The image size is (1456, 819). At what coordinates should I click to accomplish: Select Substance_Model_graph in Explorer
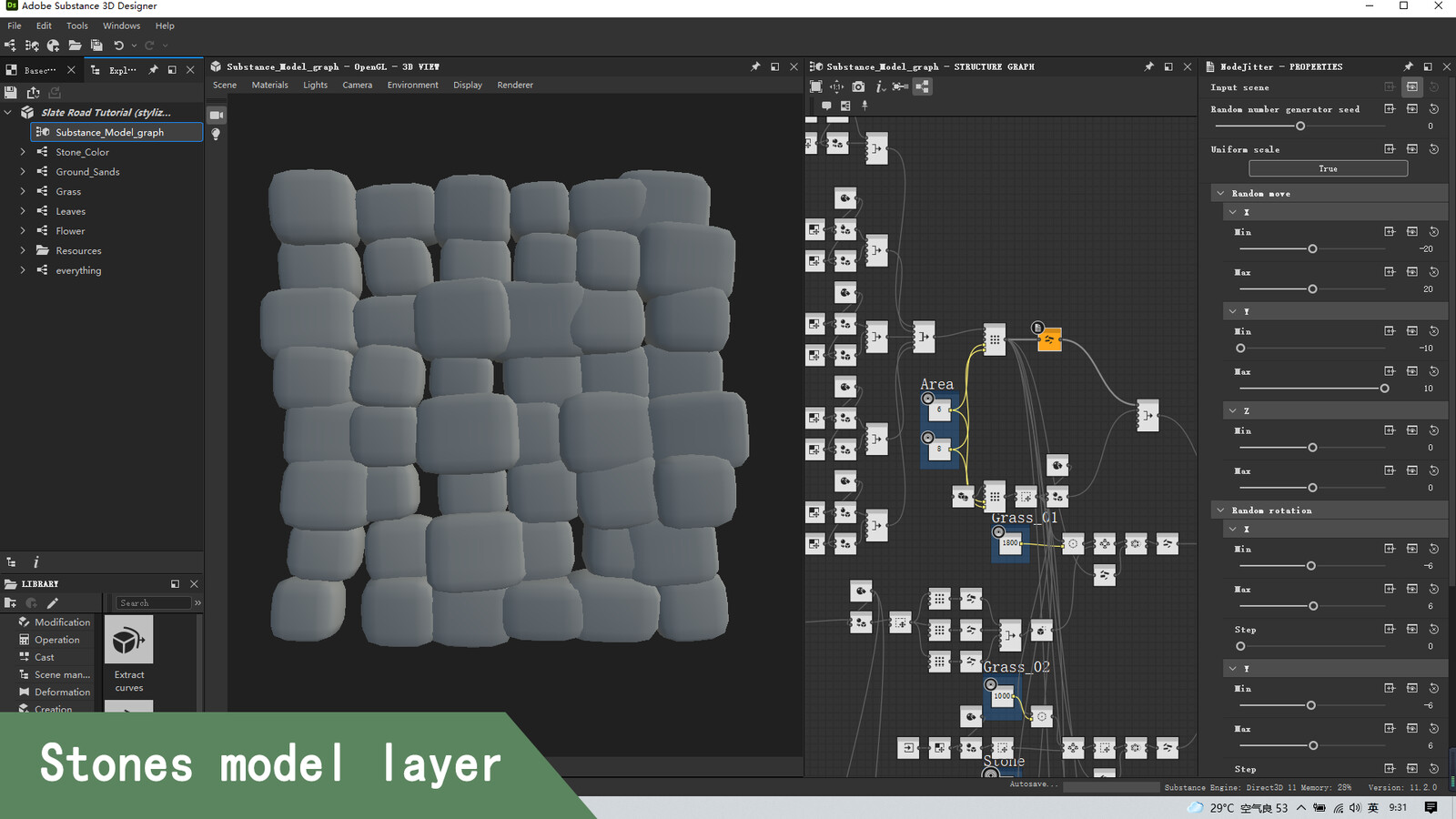(x=116, y=132)
